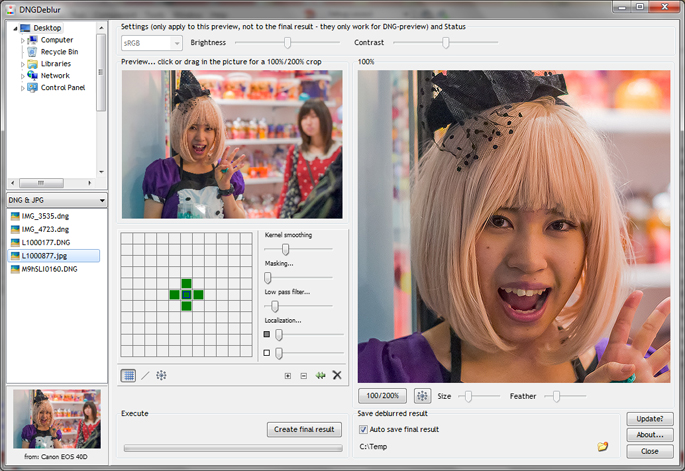
Task: Click the center blue-outlined kernel cell
Action: (187, 295)
